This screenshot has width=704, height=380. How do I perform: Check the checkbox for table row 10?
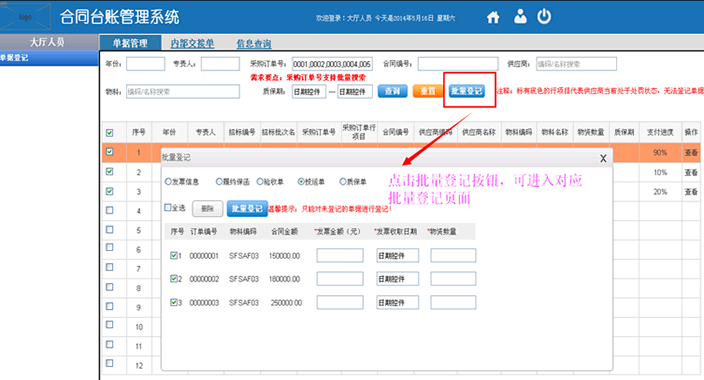[x=110, y=325]
